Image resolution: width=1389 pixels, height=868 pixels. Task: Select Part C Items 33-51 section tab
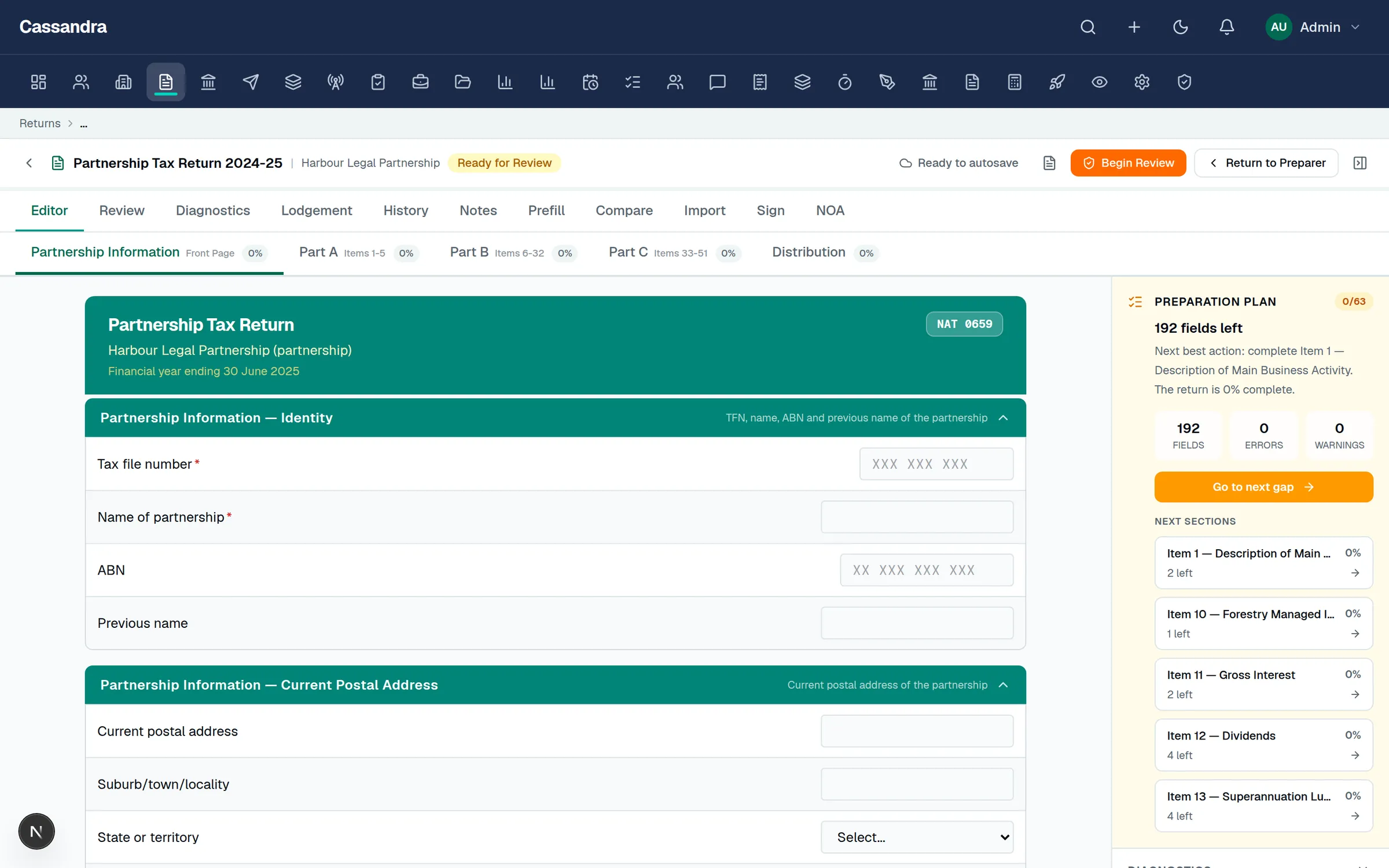[x=675, y=253]
